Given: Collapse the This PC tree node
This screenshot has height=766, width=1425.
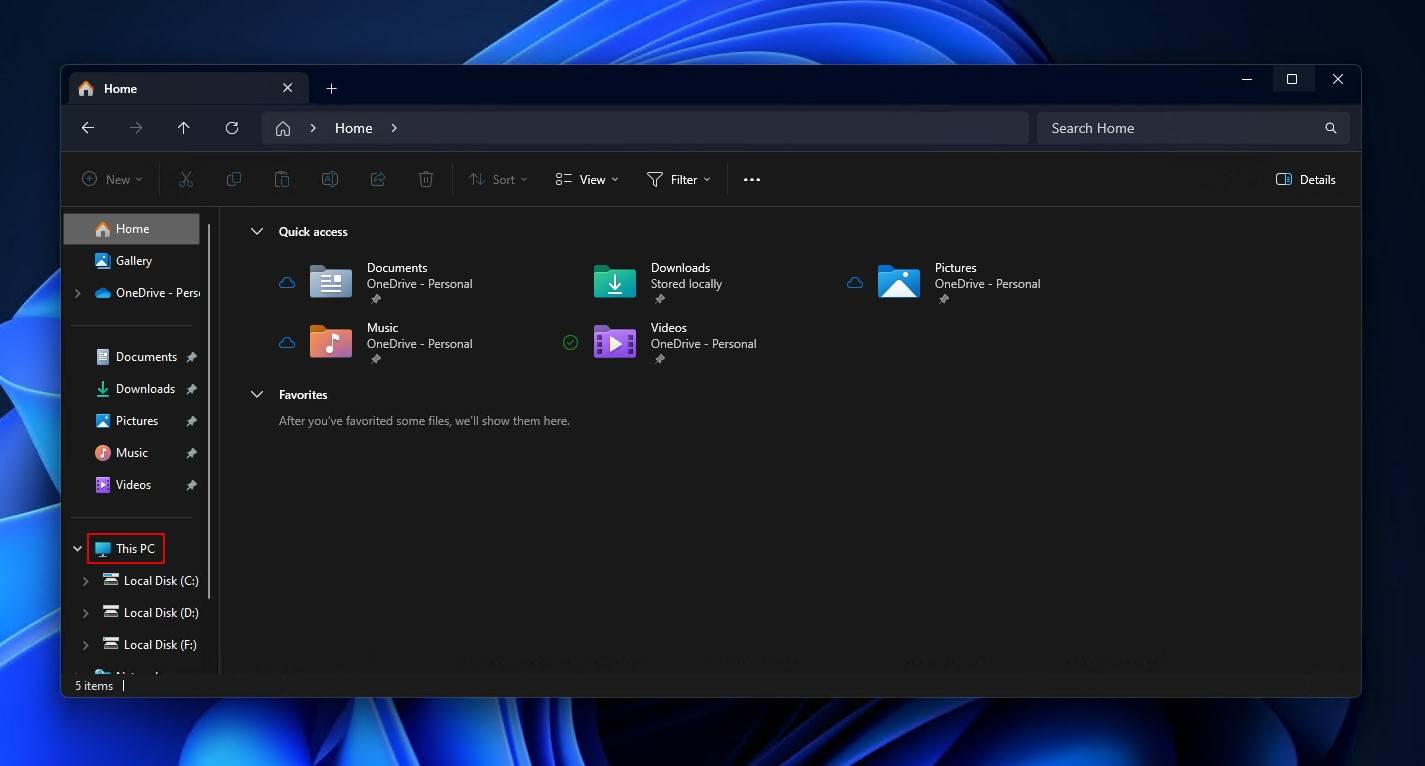Looking at the screenshot, I should point(78,549).
